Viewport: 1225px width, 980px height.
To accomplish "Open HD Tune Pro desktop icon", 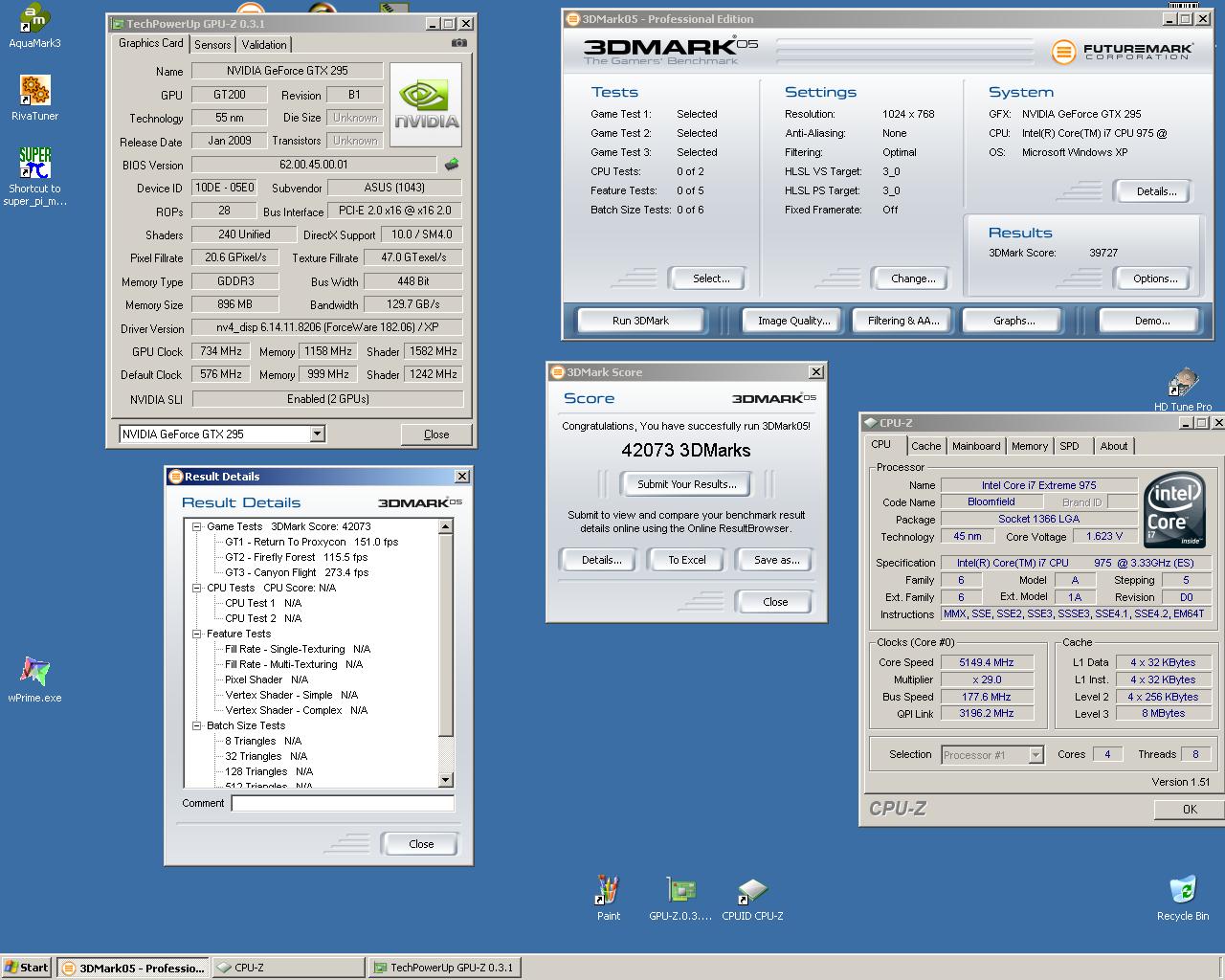I will (x=1183, y=390).
